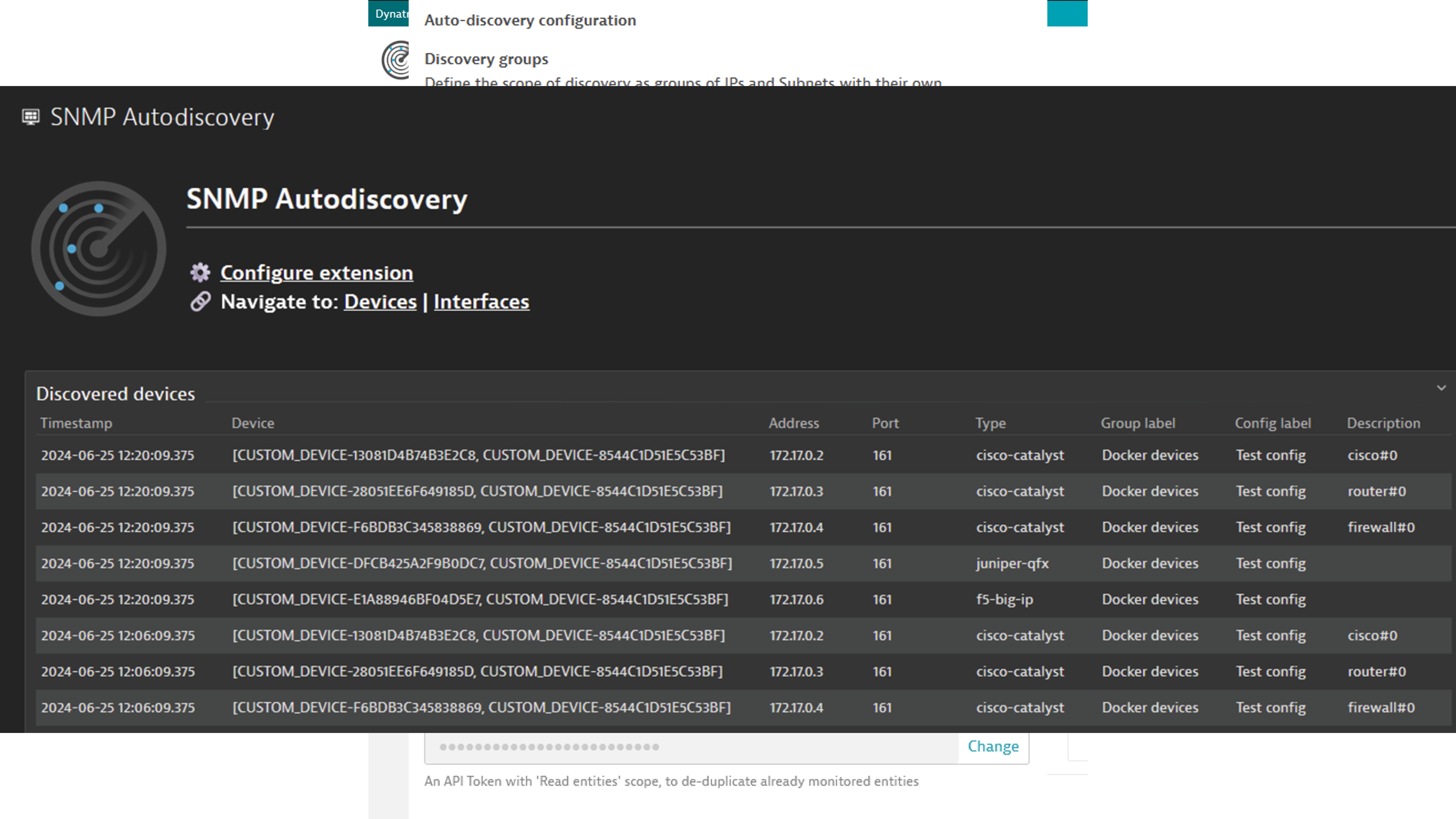1456x819 pixels.
Task: Open the Interfaces link
Action: point(481,301)
